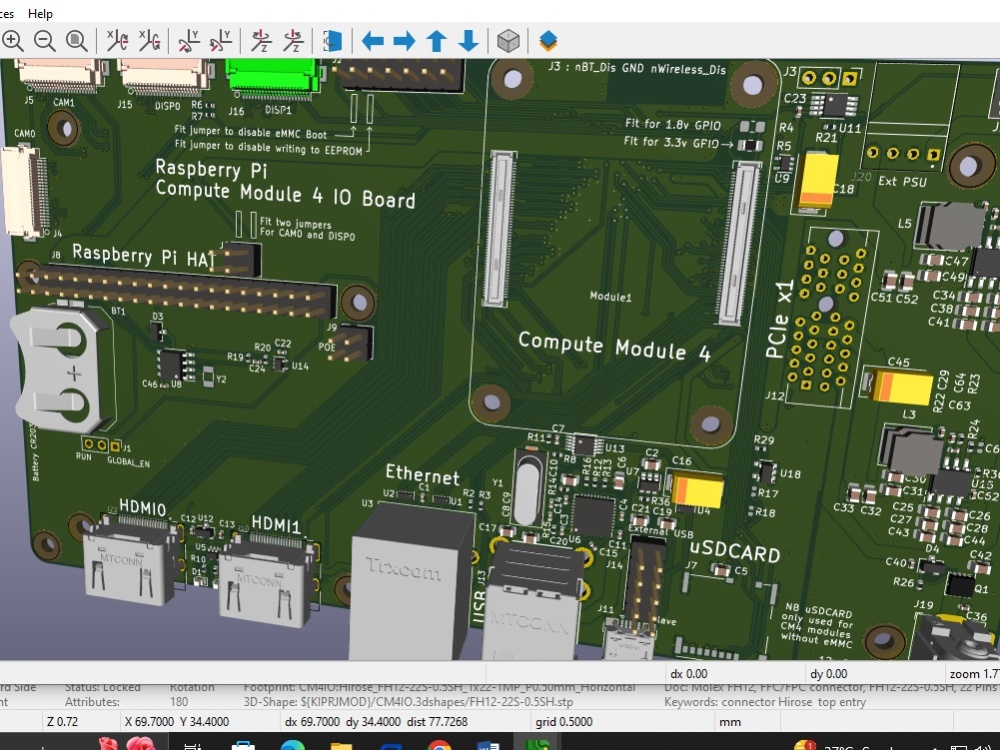This screenshot has height=750, width=1000.
Task: Open Google Chrome from the taskbar
Action: pyautogui.click(x=438, y=744)
